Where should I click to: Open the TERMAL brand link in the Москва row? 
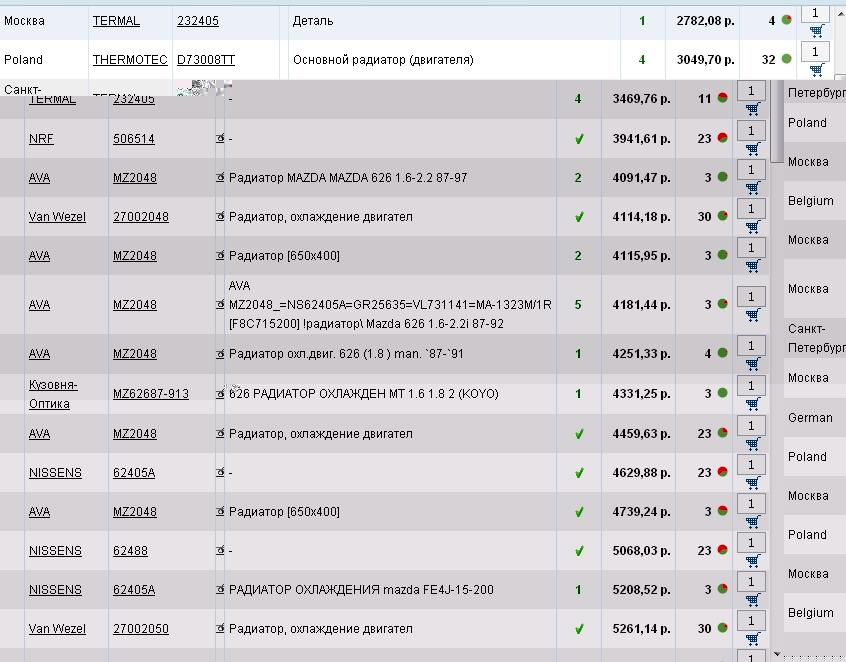point(116,21)
